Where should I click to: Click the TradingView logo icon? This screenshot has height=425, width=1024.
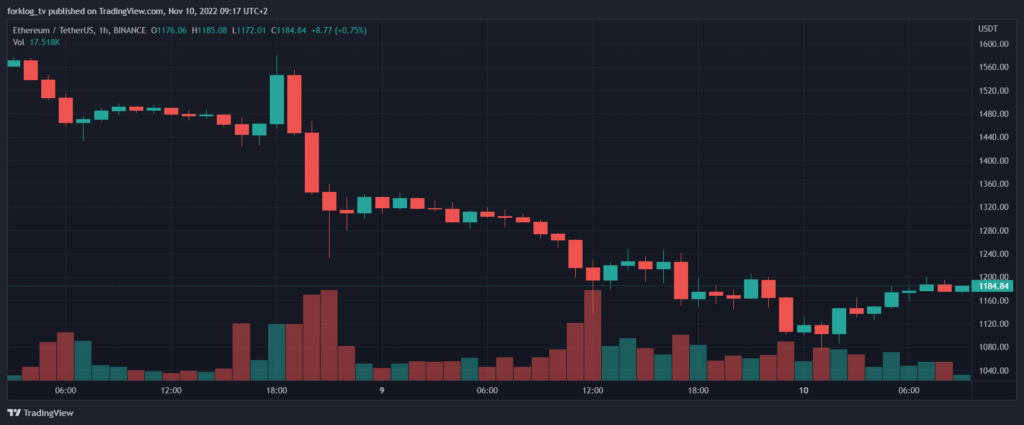click(14, 413)
